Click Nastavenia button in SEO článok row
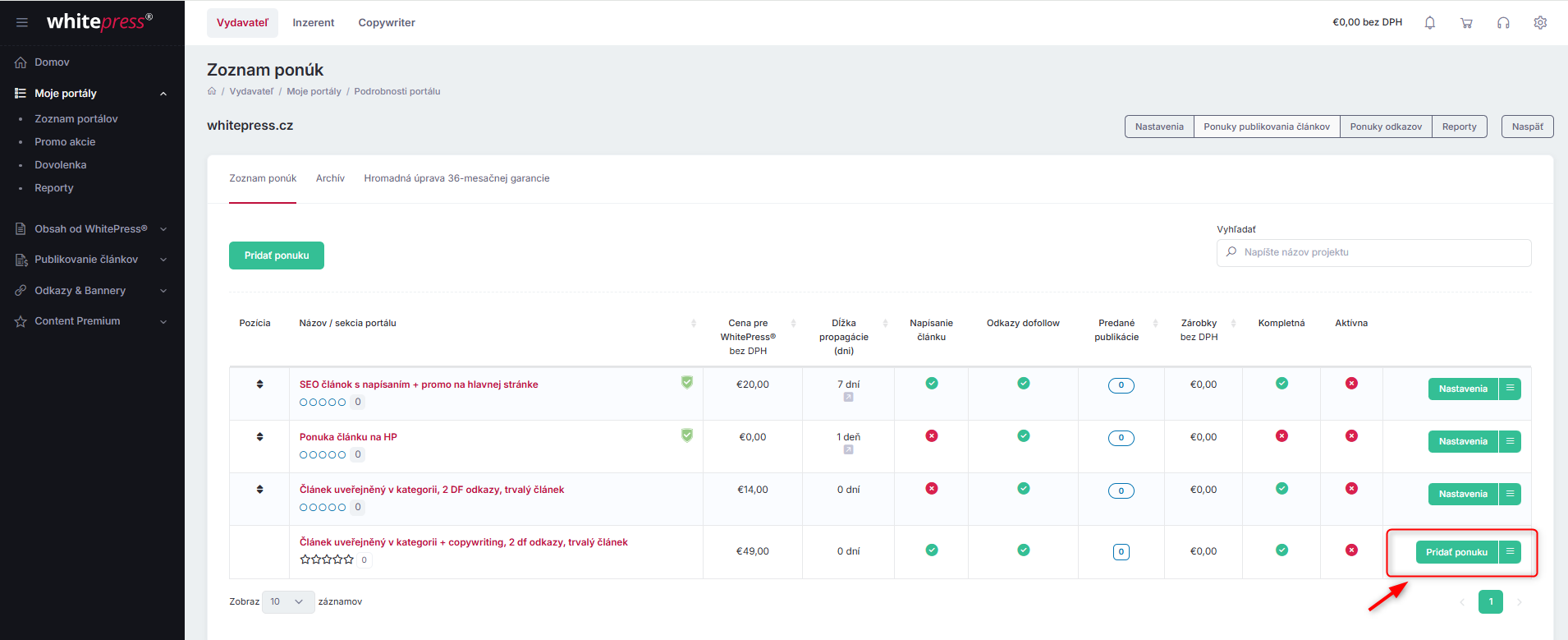Screen dimensions: 1568x640 [1463, 389]
